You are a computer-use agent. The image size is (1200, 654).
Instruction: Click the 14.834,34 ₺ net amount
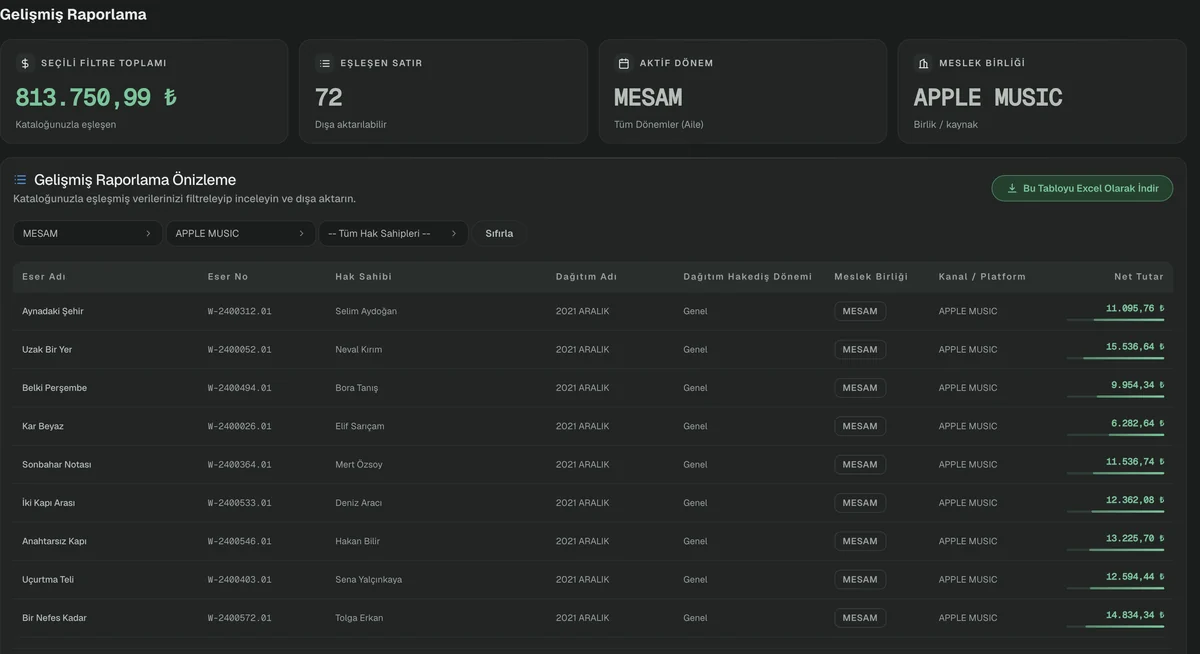coord(1135,615)
